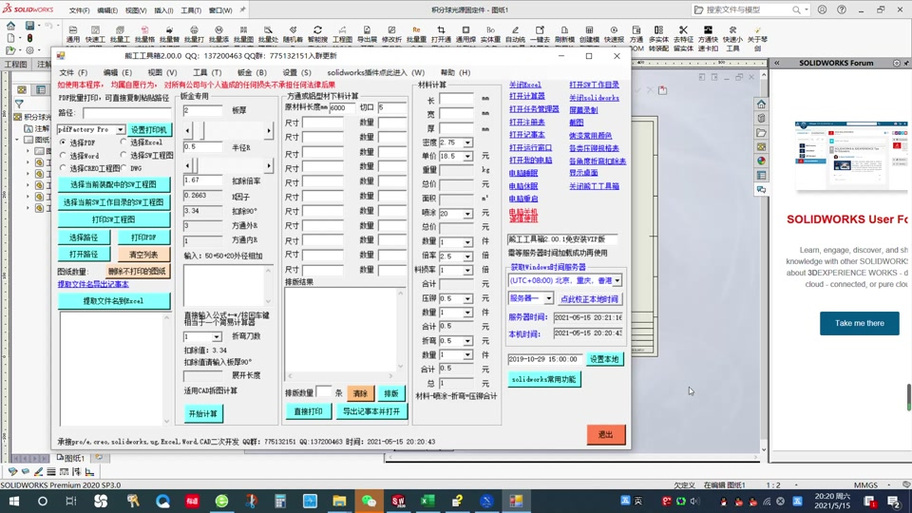Open the 钣金(B) menu

click(x=252, y=73)
